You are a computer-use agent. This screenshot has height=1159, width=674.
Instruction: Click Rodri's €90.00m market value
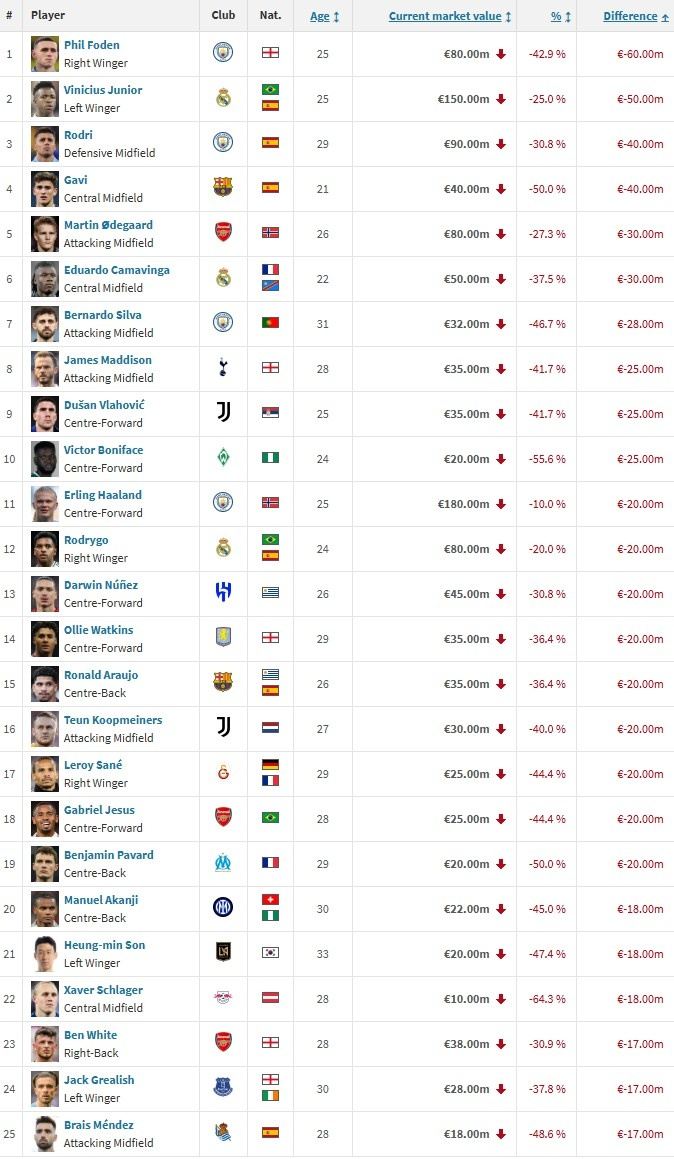pyautogui.click(x=466, y=144)
